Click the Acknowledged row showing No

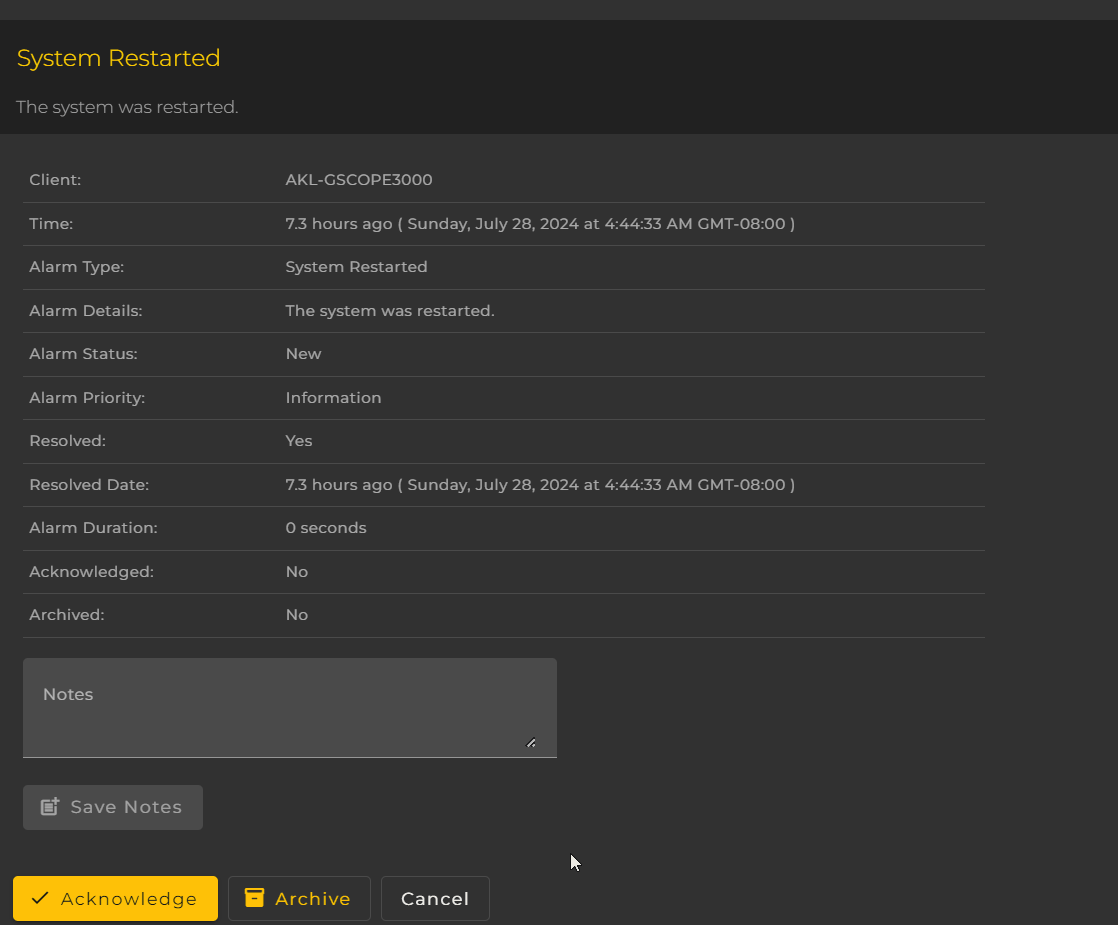pos(296,572)
